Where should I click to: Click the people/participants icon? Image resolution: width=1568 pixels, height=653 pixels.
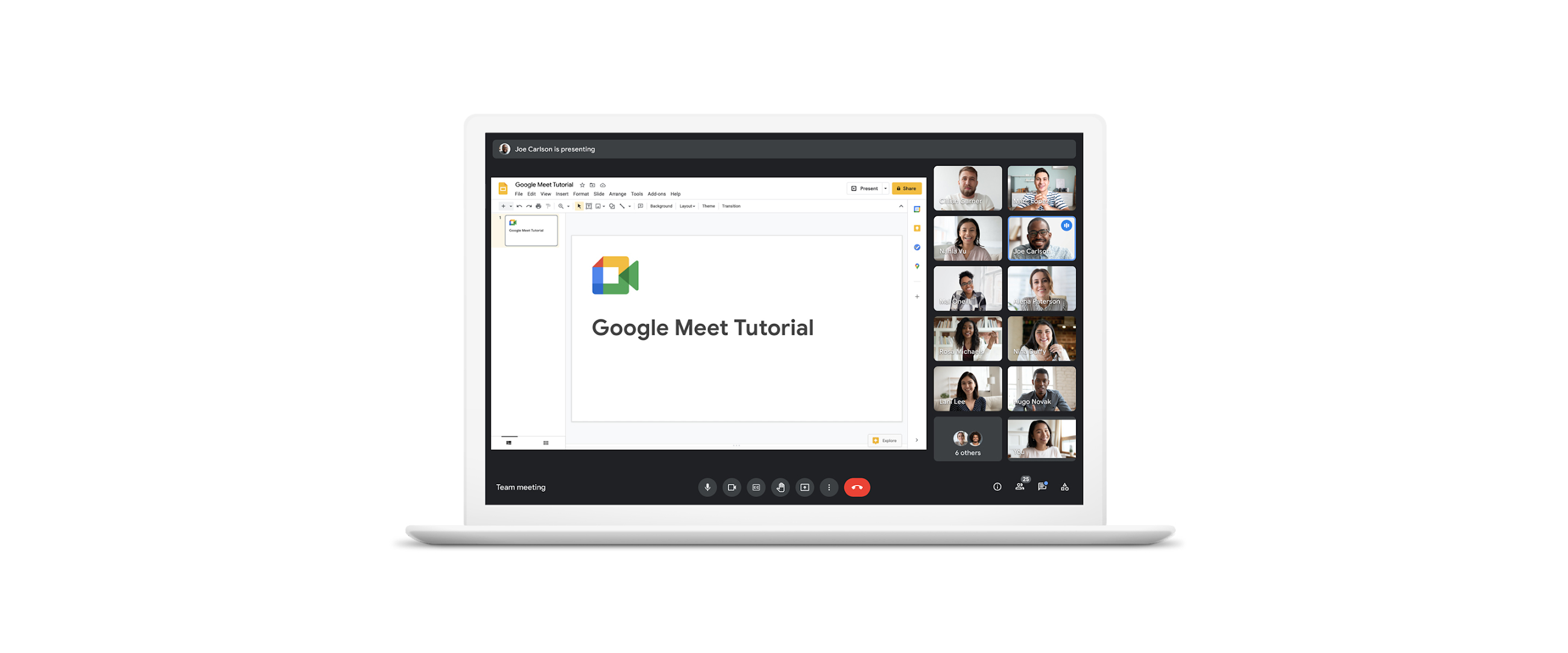(1019, 487)
